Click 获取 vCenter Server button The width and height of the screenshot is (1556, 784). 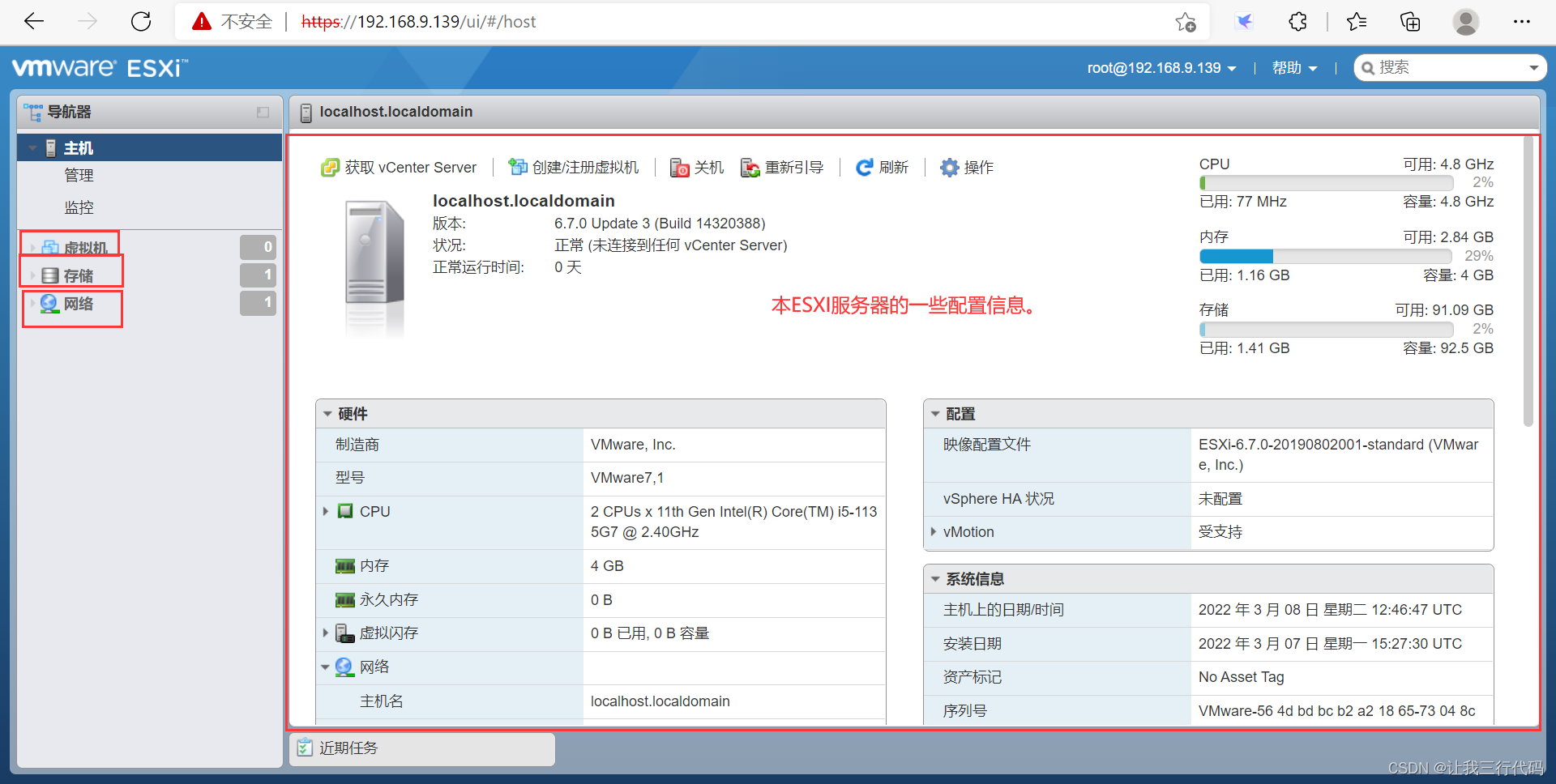pyautogui.click(x=399, y=168)
